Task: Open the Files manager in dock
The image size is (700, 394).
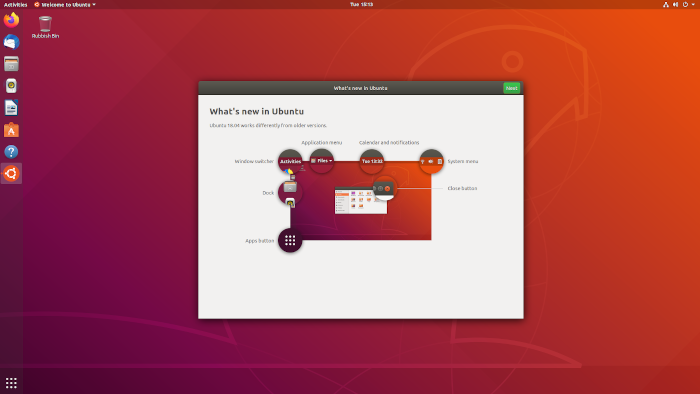Action: [11, 64]
